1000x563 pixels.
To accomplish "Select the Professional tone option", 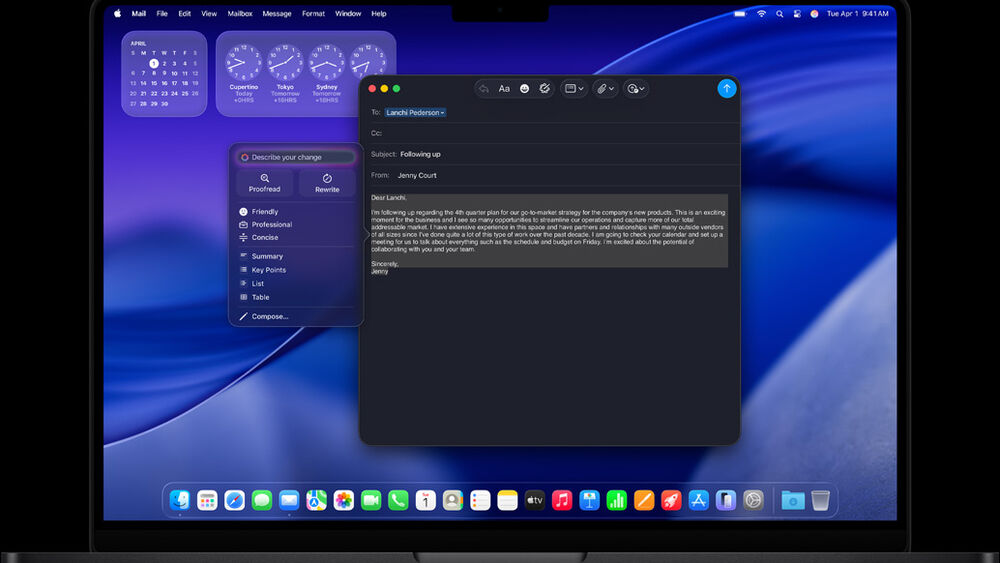I will (x=271, y=225).
